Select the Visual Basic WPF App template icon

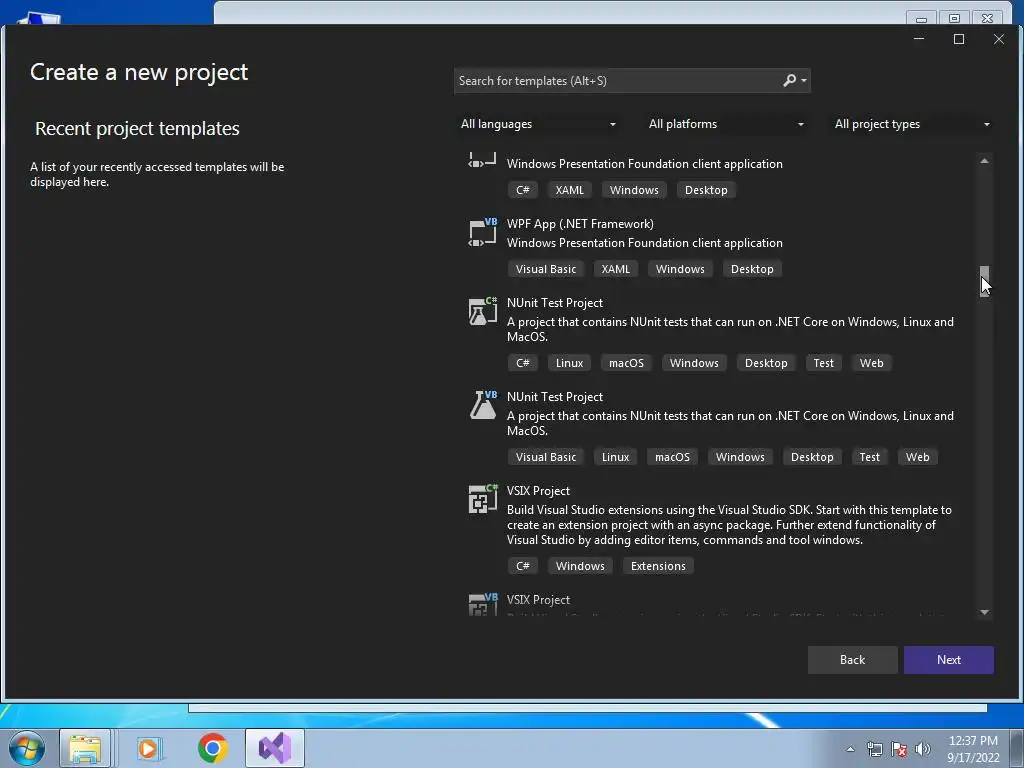point(483,232)
